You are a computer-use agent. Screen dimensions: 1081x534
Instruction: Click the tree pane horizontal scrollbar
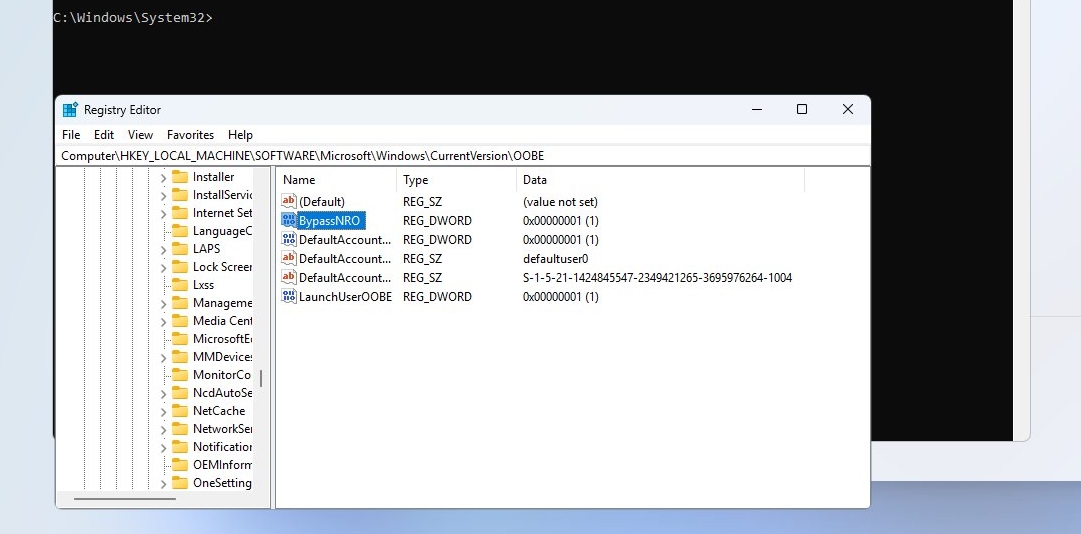coord(125,499)
